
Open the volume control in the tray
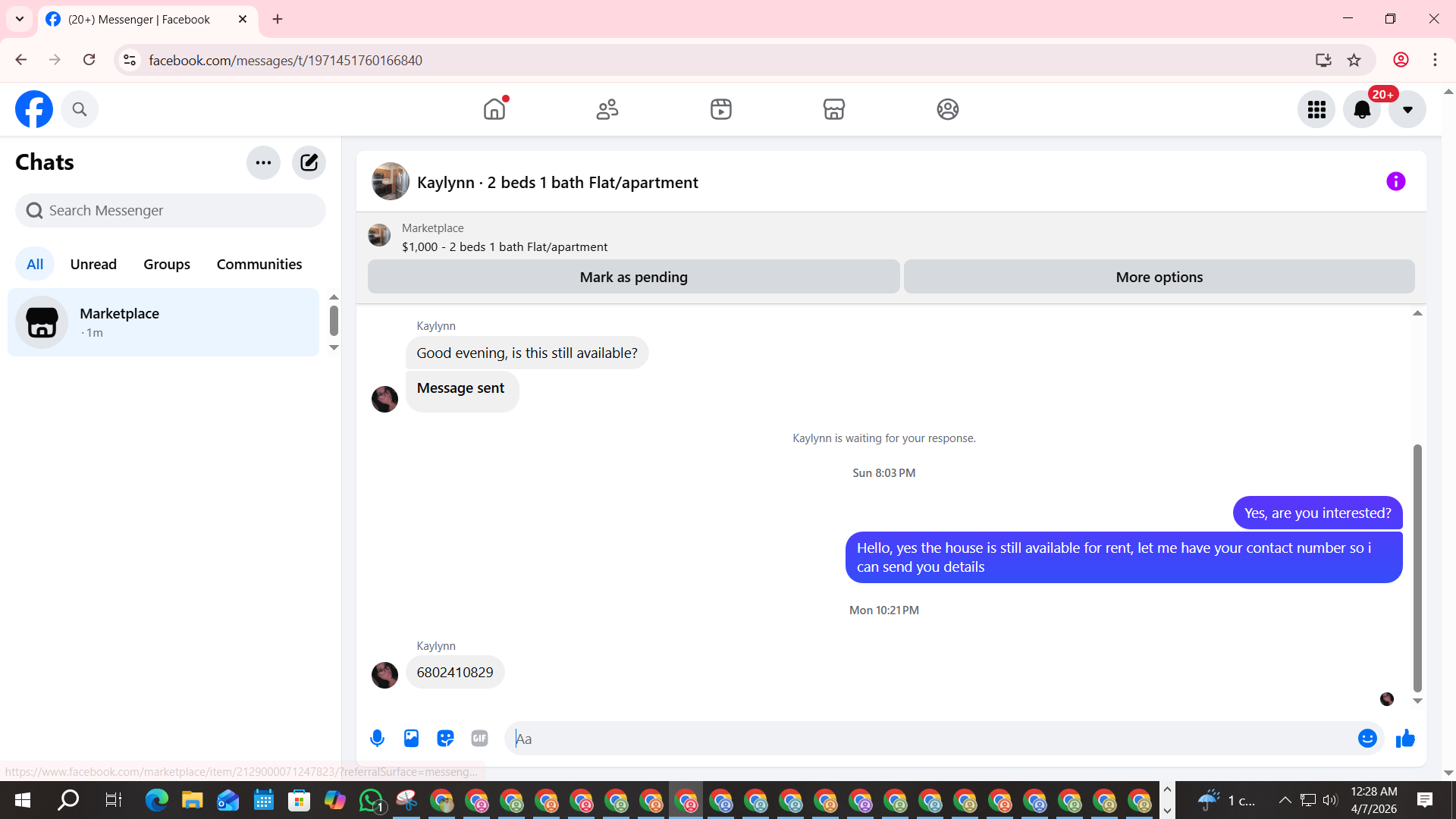pos(1330,800)
